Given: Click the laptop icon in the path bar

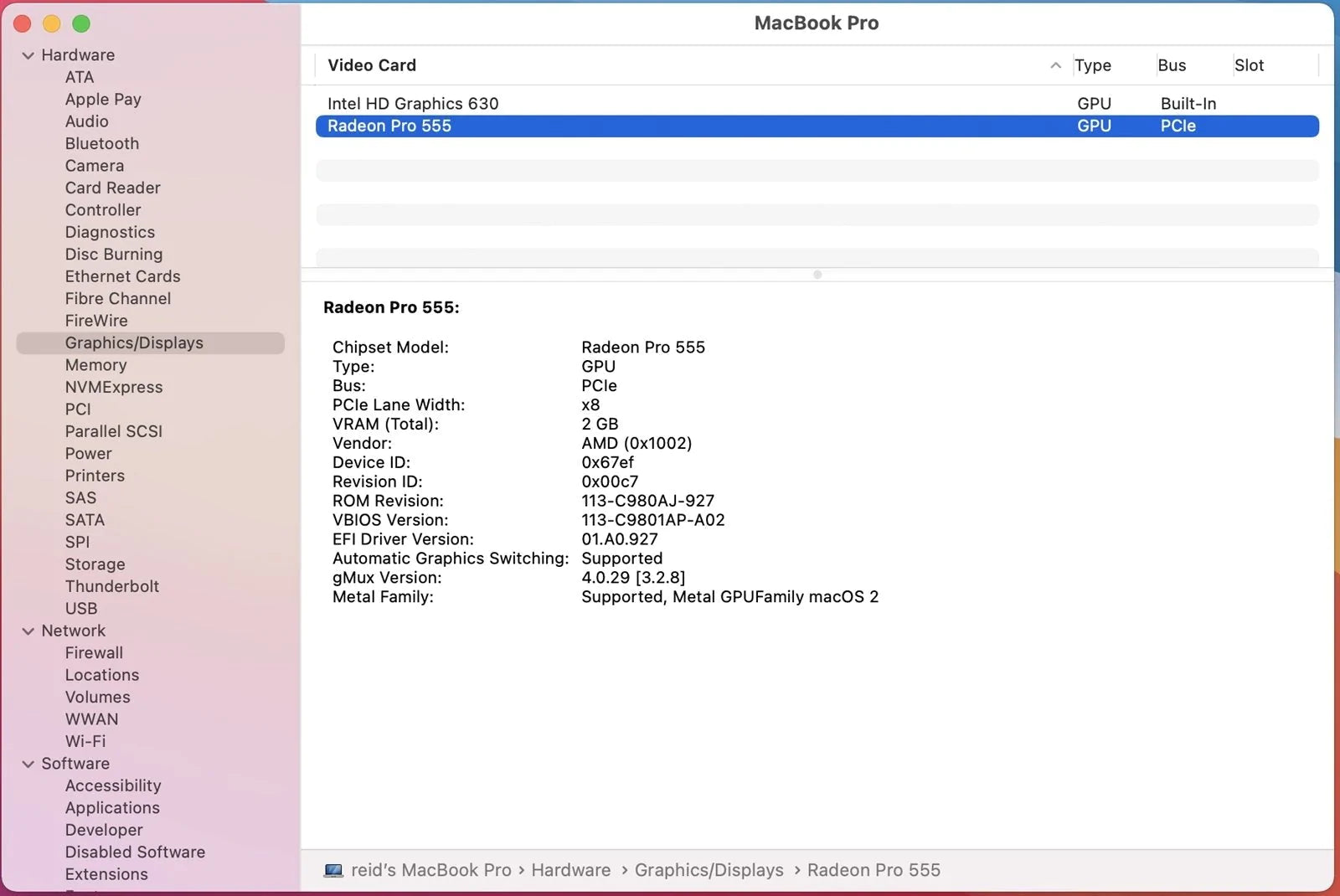Looking at the screenshot, I should coord(333,870).
